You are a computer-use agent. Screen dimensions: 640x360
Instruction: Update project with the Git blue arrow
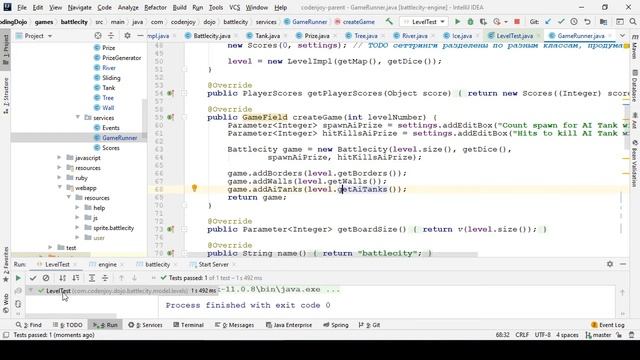548,22
